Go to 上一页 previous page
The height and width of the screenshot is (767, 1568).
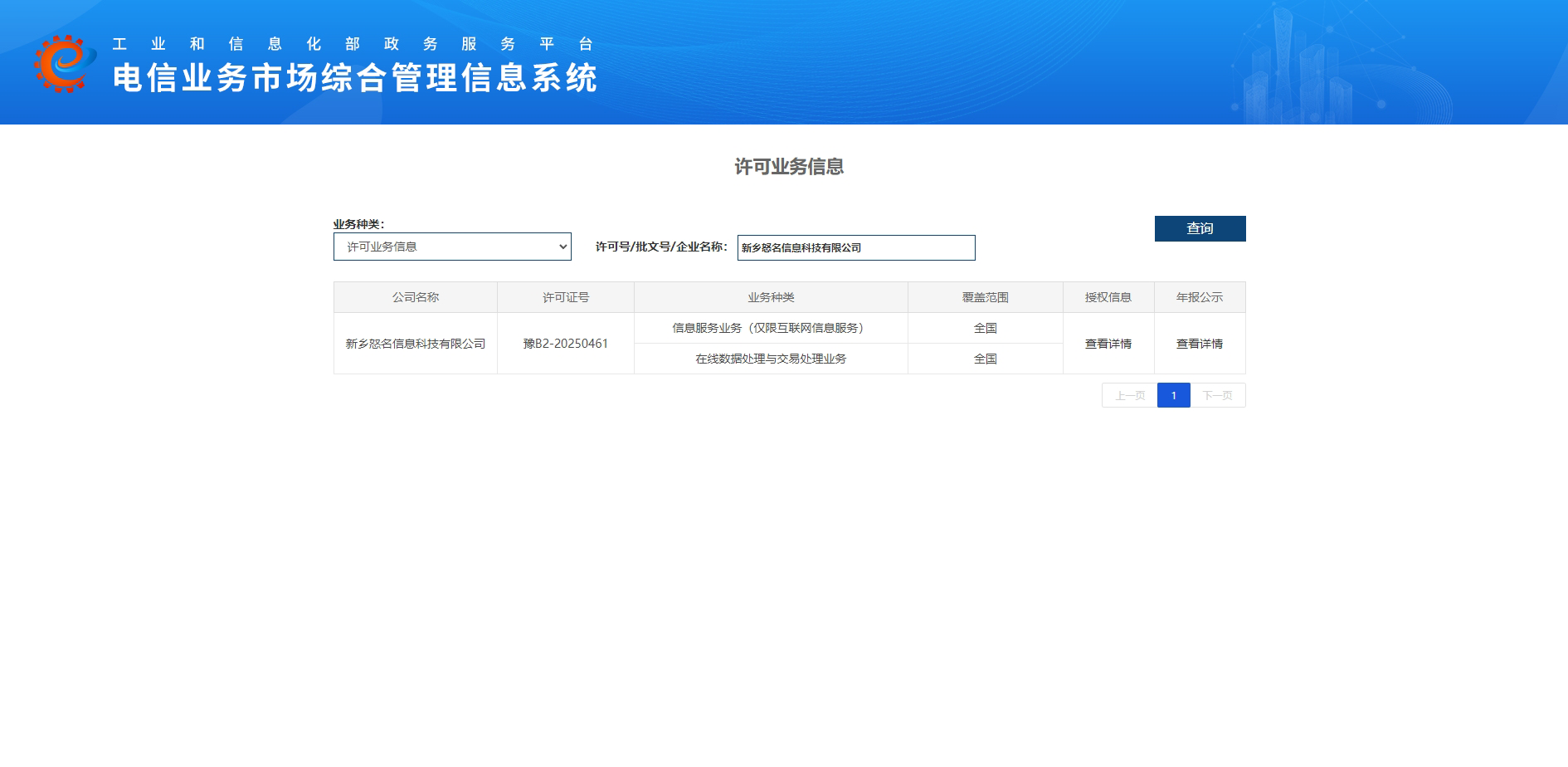[1129, 396]
